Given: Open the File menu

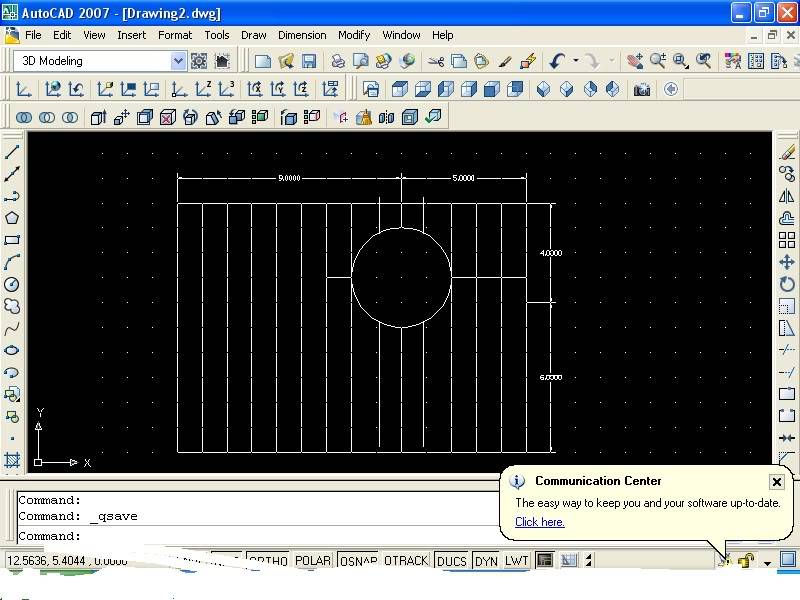Looking at the screenshot, I should coord(33,35).
